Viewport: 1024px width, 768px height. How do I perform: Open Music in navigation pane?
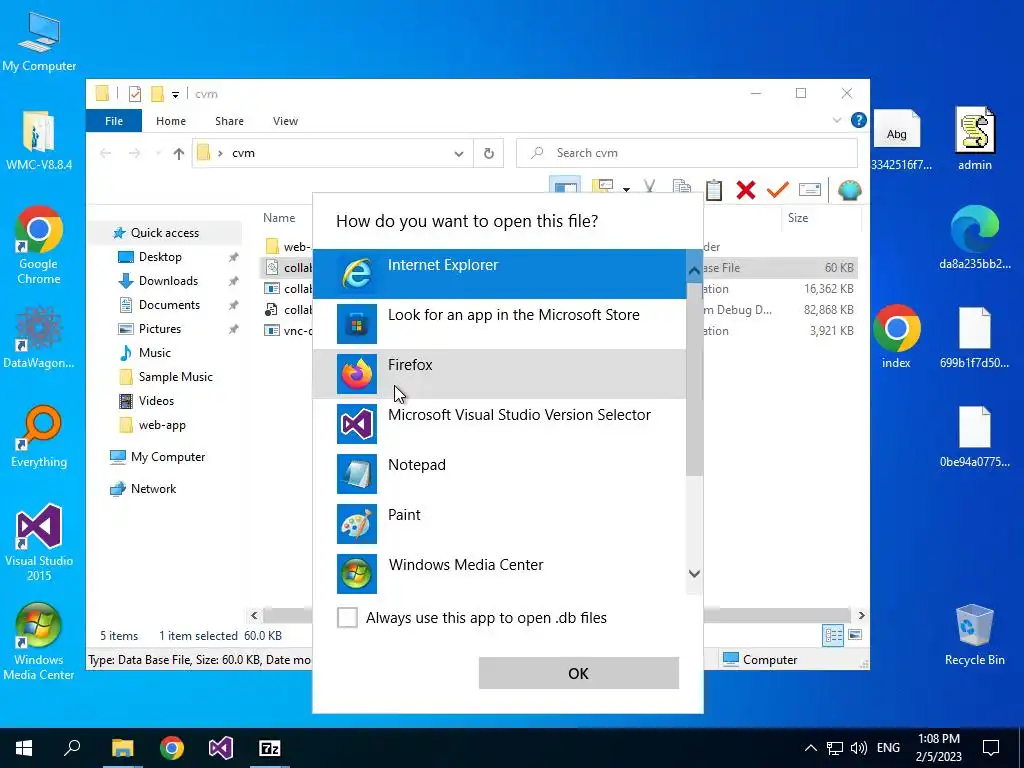[x=154, y=353]
